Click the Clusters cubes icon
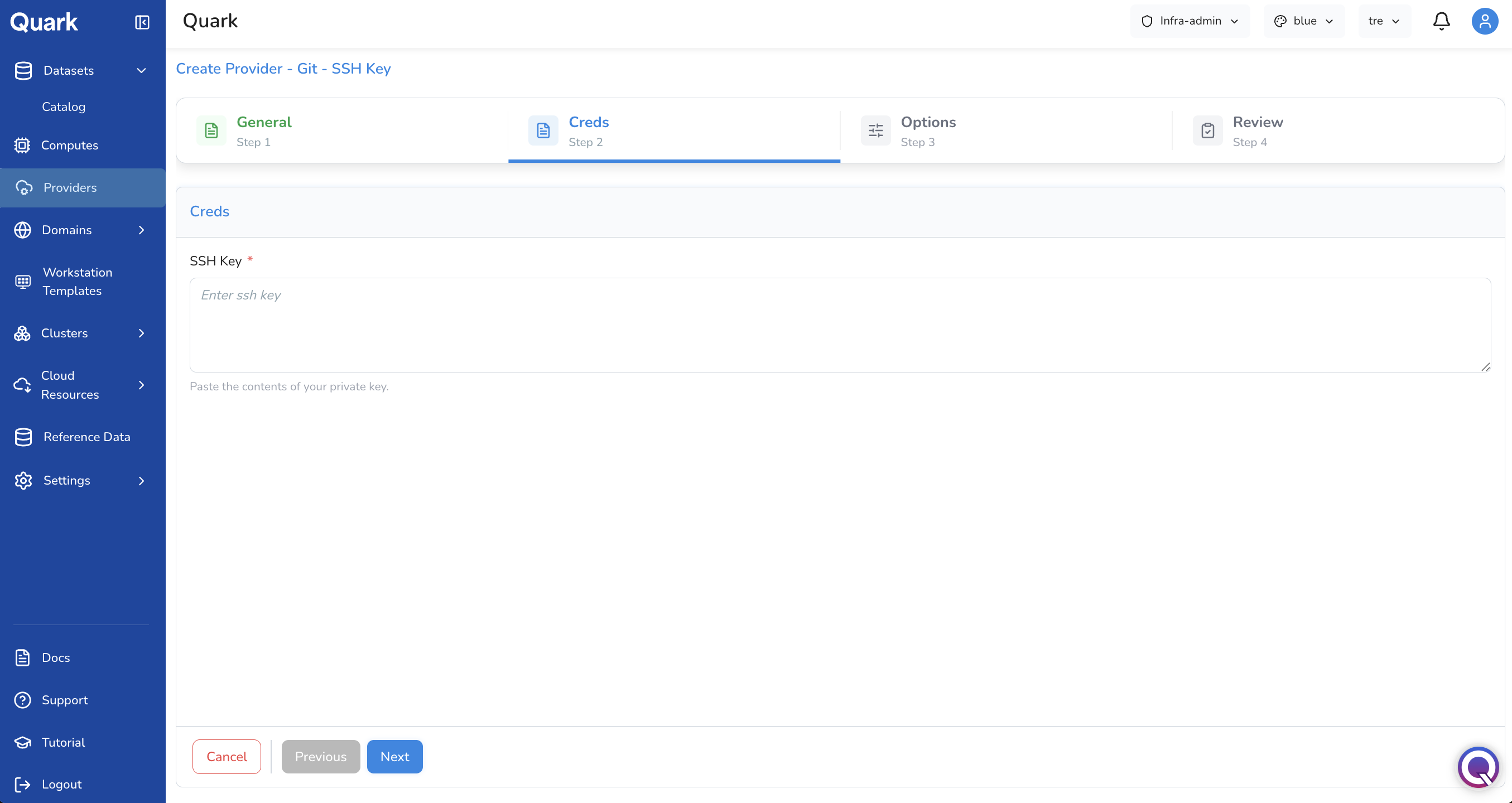 pyautogui.click(x=22, y=333)
